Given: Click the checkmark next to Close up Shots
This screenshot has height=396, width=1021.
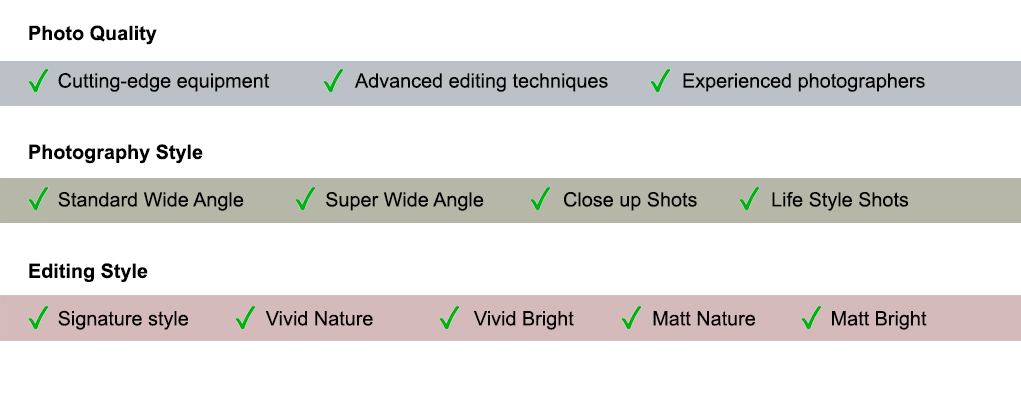Looking at the screenshot, I should pyautogui.click(x=540, y=199).
